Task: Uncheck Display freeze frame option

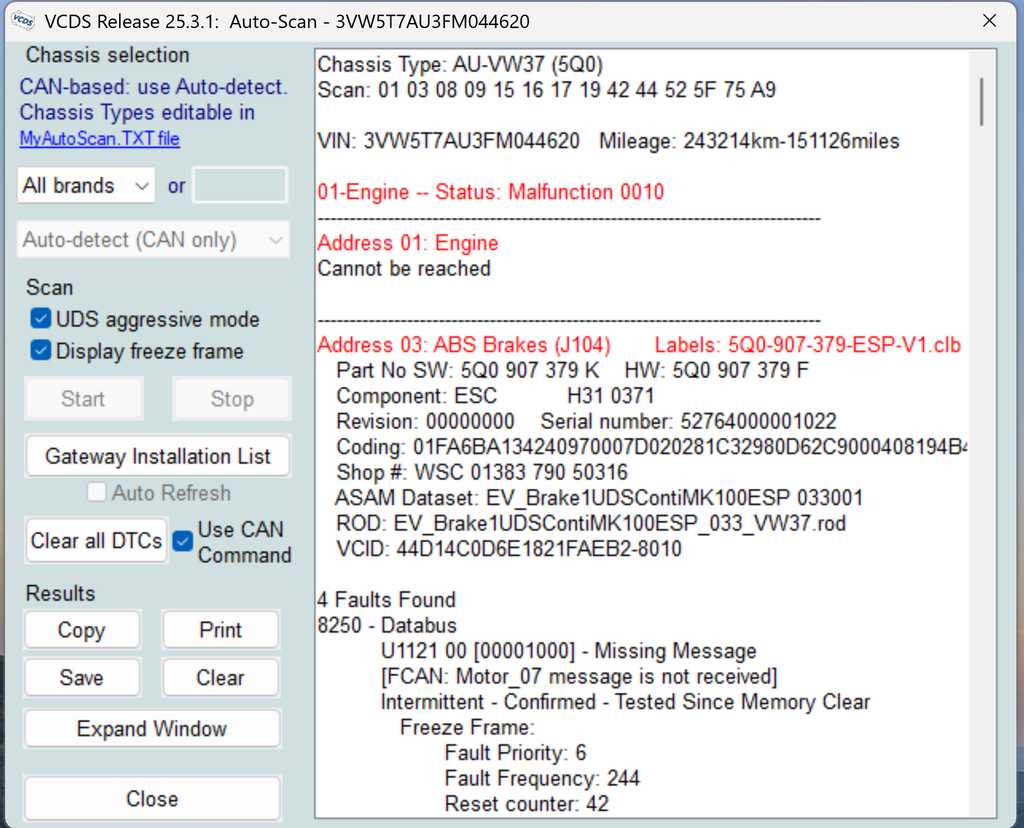Action: 40,351
